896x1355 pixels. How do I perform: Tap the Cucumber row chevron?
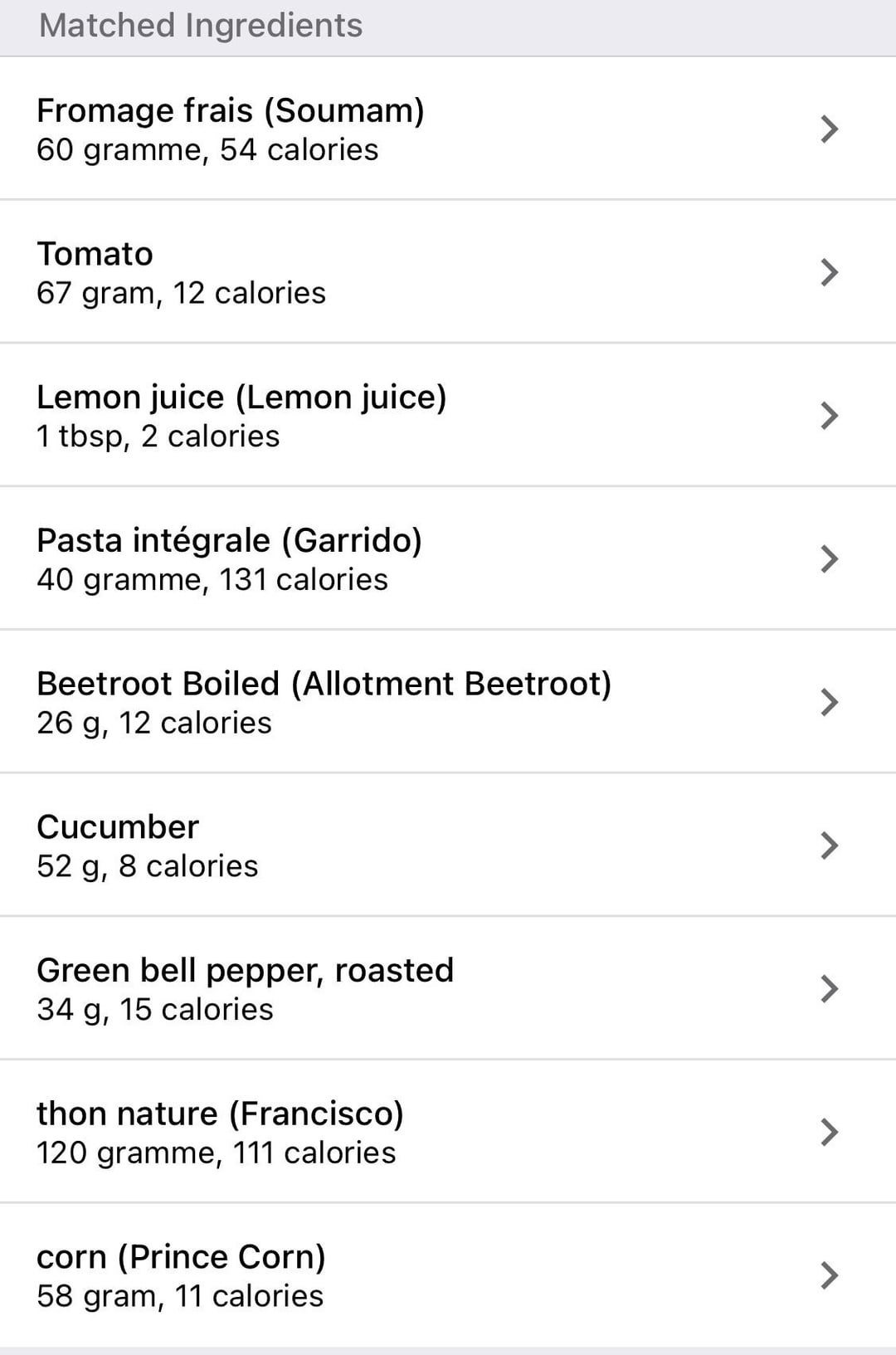829,846
